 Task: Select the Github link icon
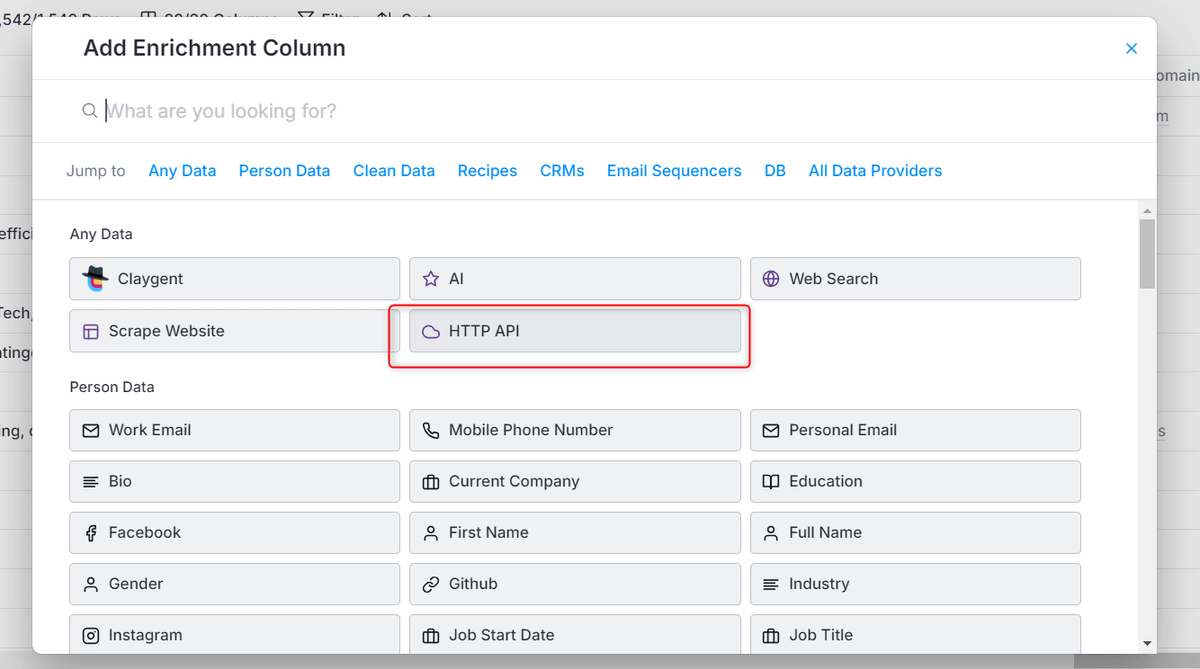point(431,584)
